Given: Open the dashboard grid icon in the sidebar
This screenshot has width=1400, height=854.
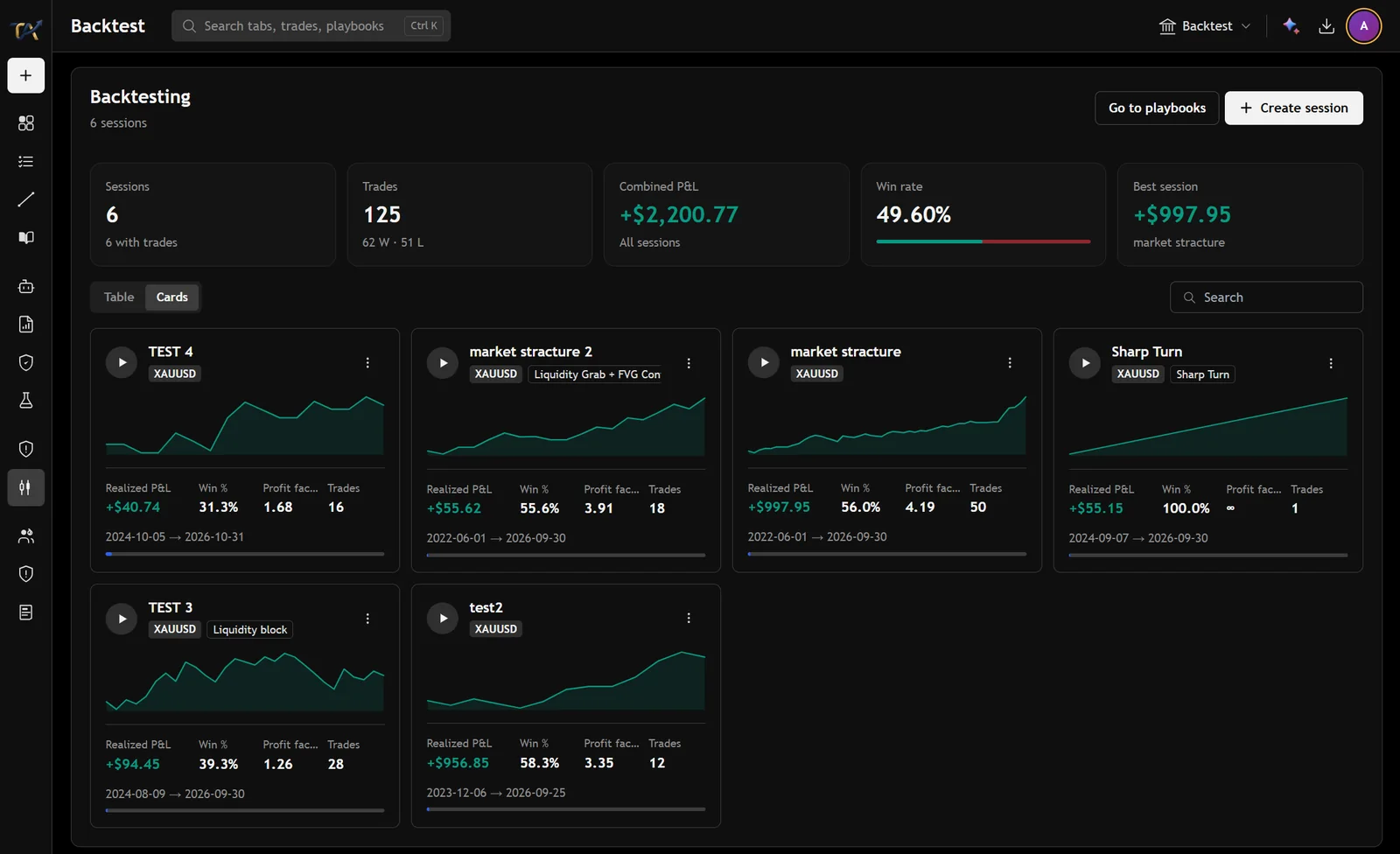Looking at the screenshot, I should [26, 123].
